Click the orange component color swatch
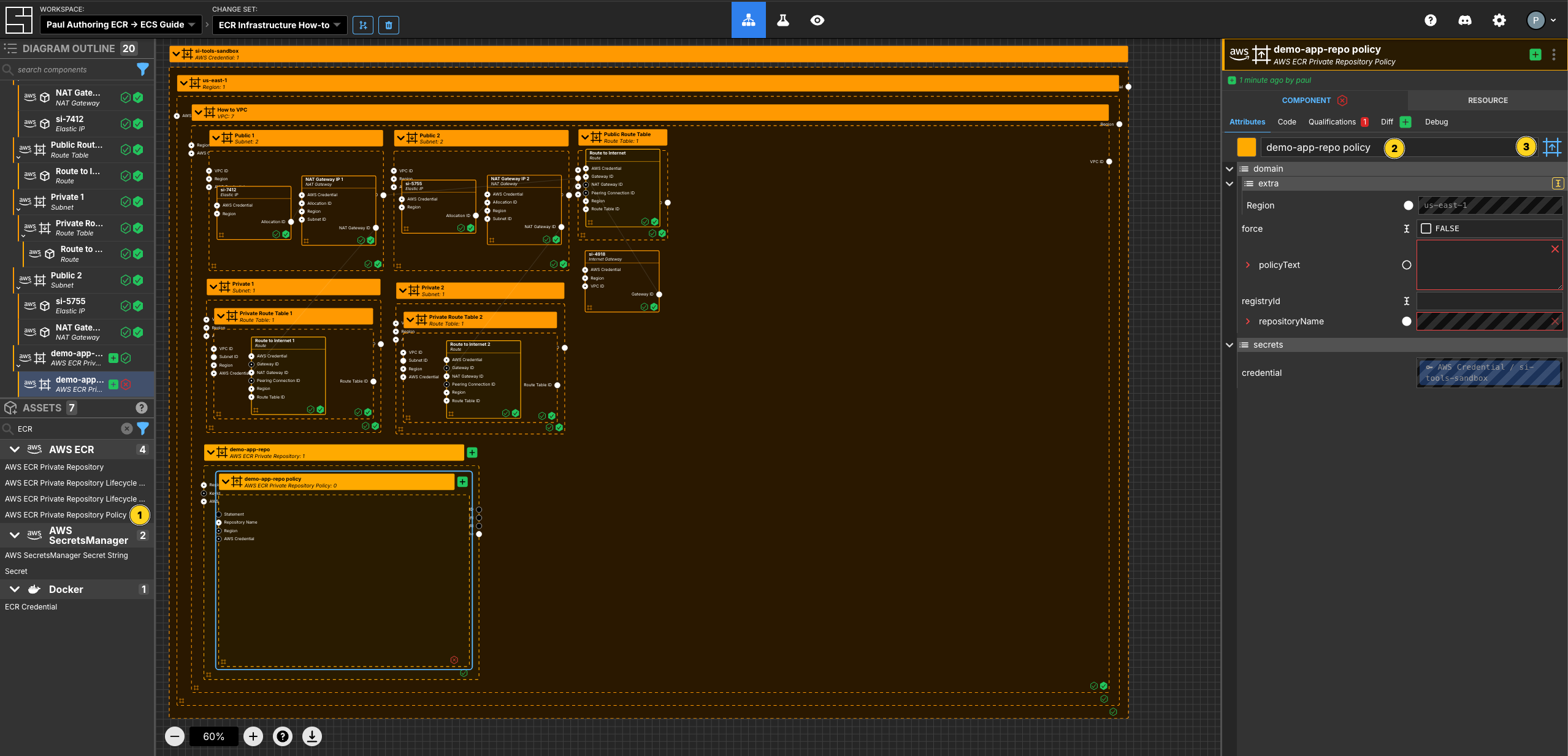 click(x=1247, y=147)
